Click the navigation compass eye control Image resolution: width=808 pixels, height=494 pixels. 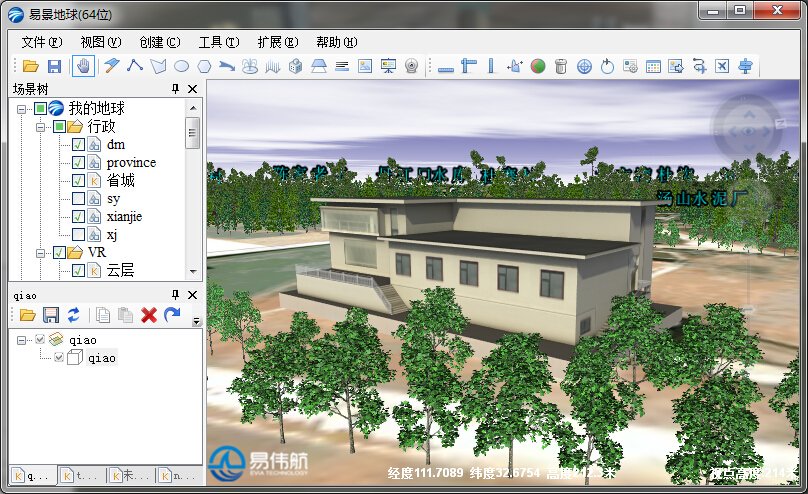tap(748, 131)
